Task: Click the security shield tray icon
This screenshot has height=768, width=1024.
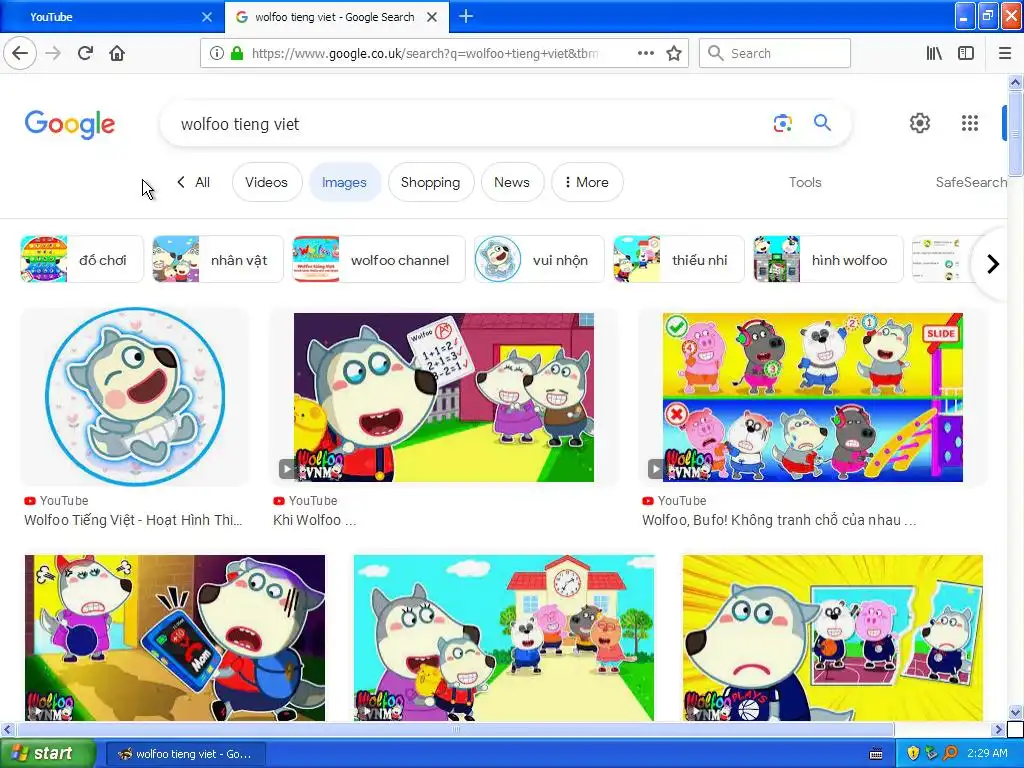Action: [913, 754]
